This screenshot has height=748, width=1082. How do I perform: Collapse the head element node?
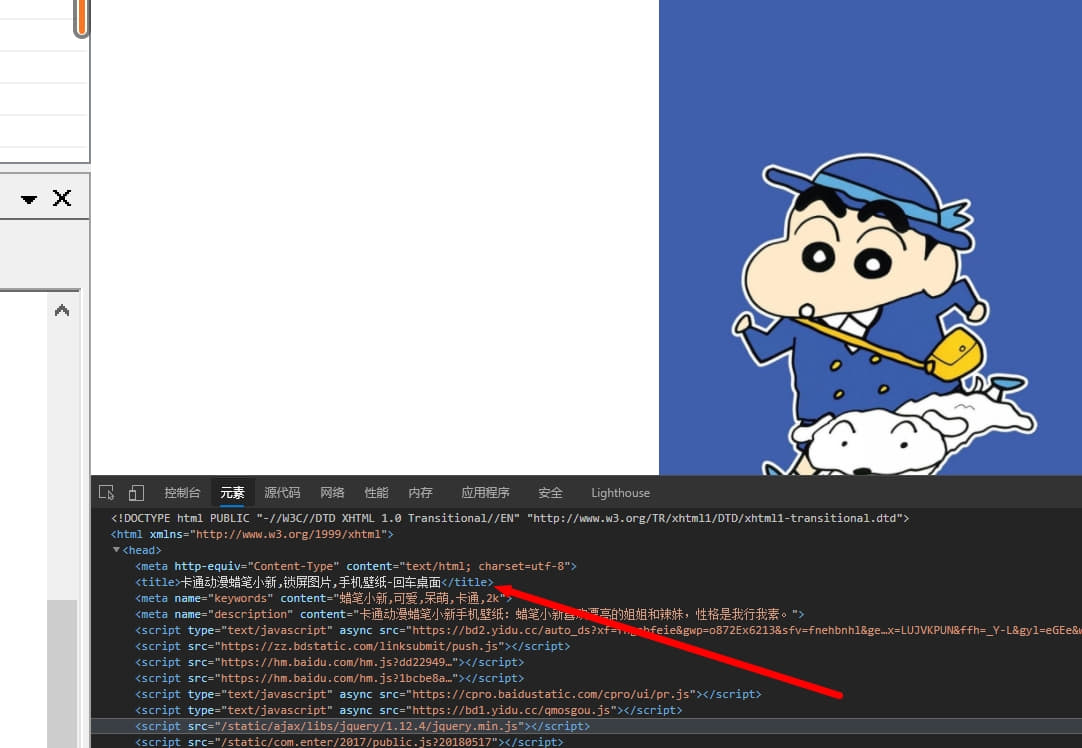(116, 550)
